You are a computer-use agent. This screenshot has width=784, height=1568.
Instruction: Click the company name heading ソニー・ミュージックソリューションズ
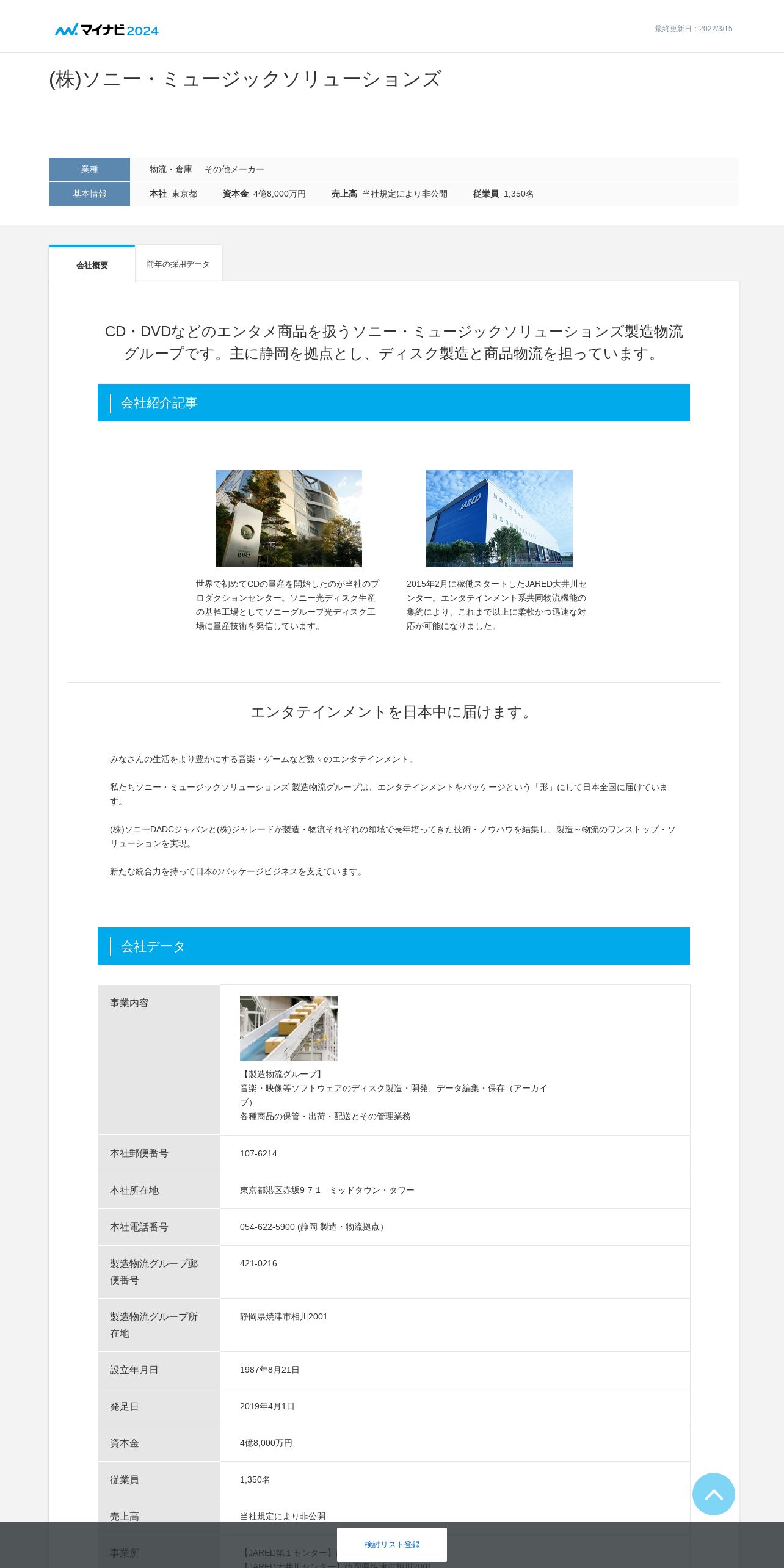245,79
